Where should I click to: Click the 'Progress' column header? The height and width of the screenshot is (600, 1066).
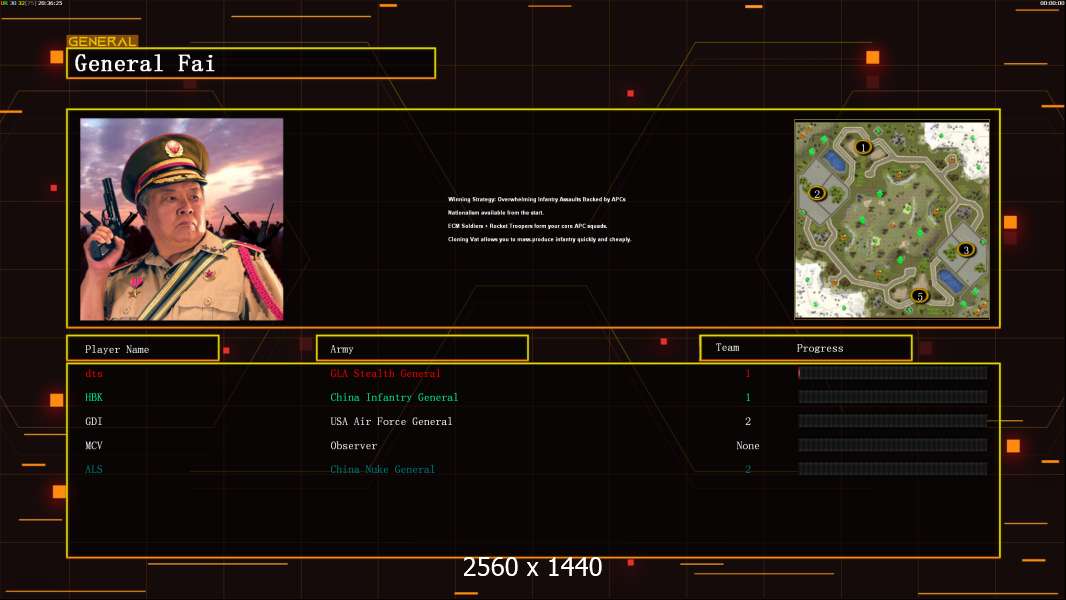pos(820,348)
